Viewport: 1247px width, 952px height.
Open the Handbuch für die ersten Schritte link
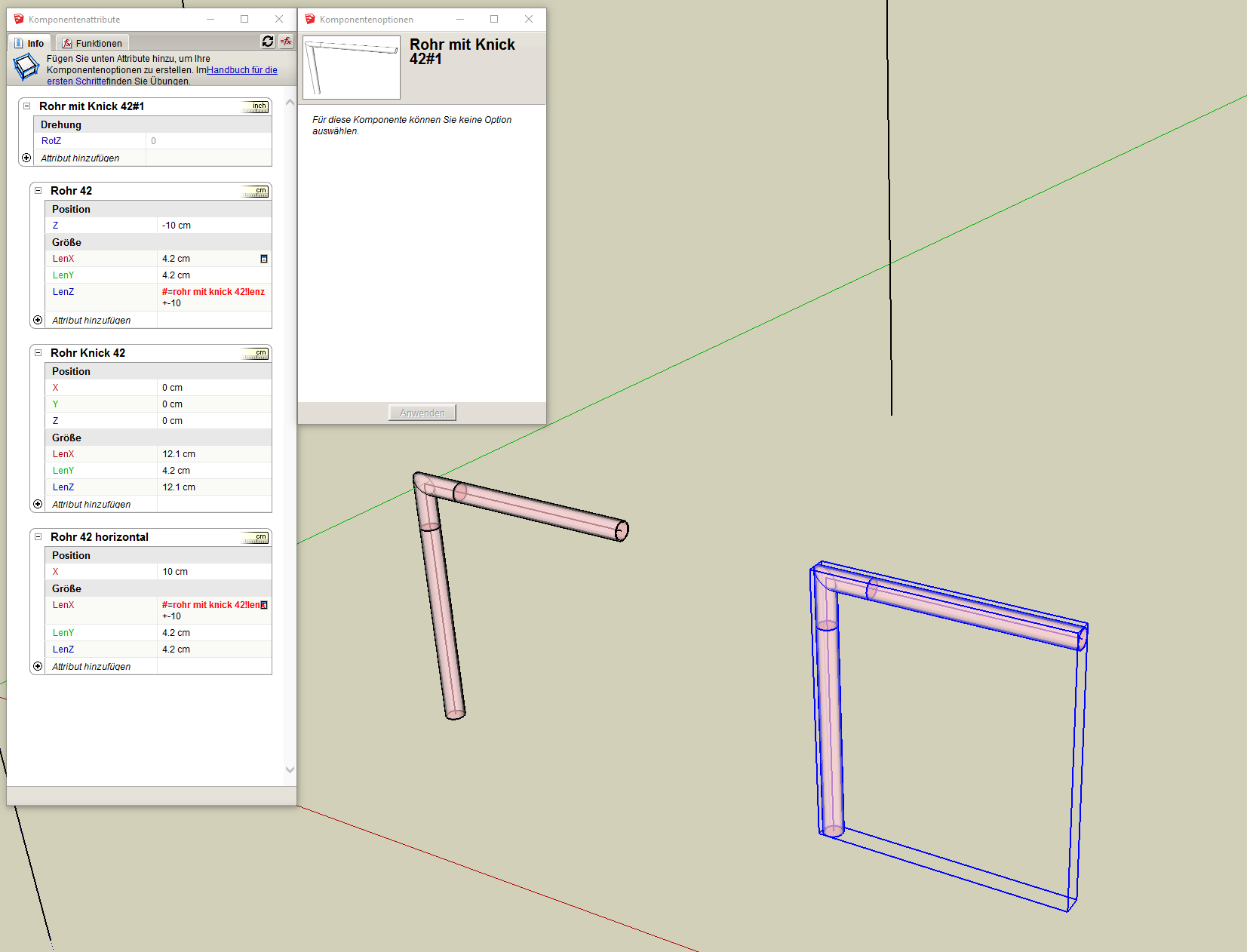tap(241, 70)
